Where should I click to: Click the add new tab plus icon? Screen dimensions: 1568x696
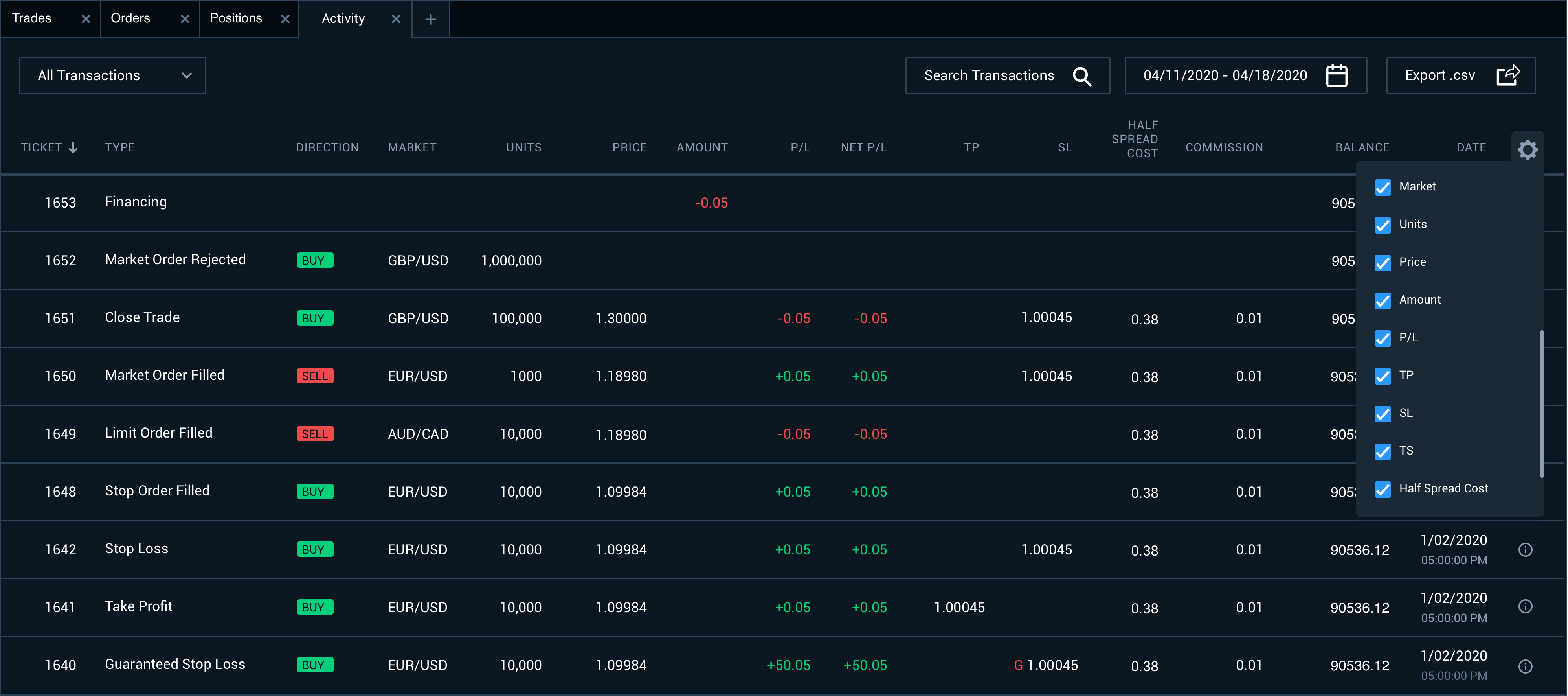(x=430, y=20)
